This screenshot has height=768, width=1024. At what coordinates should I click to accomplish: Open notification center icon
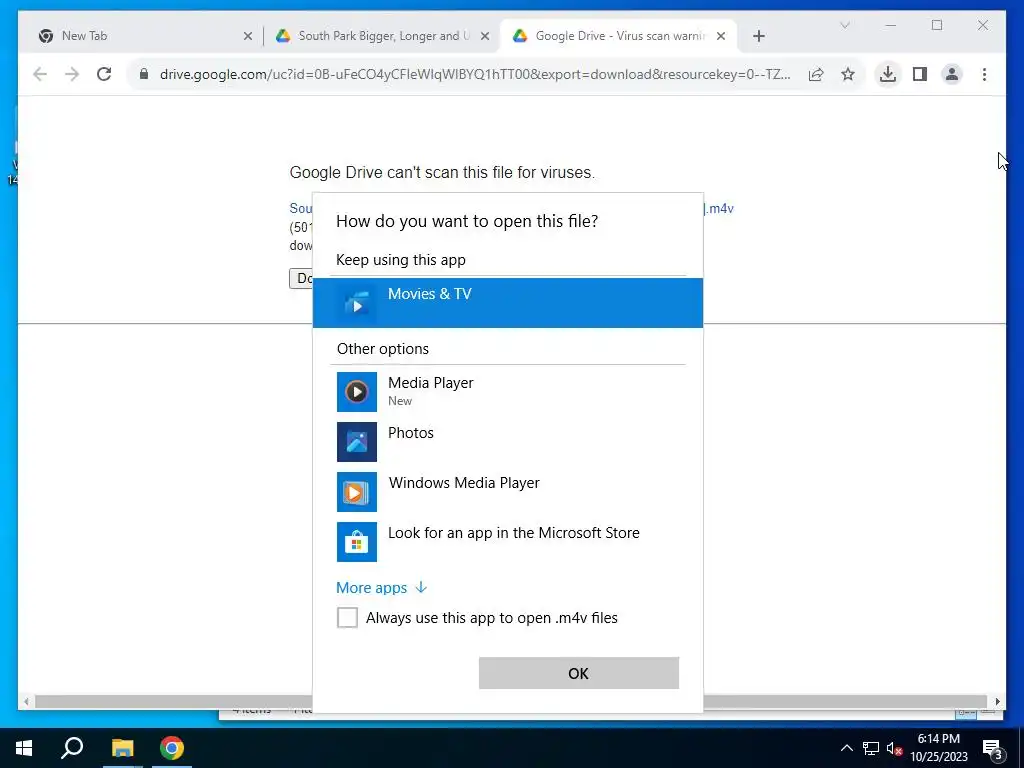(x=992, y=748)
